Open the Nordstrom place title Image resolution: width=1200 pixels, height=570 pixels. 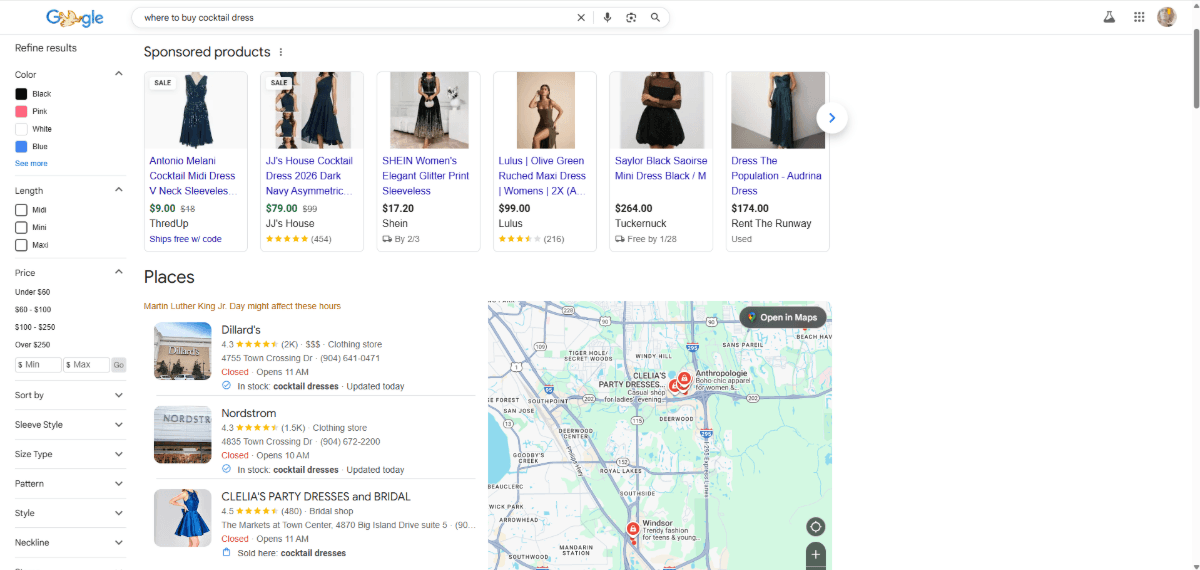(249, 413)
